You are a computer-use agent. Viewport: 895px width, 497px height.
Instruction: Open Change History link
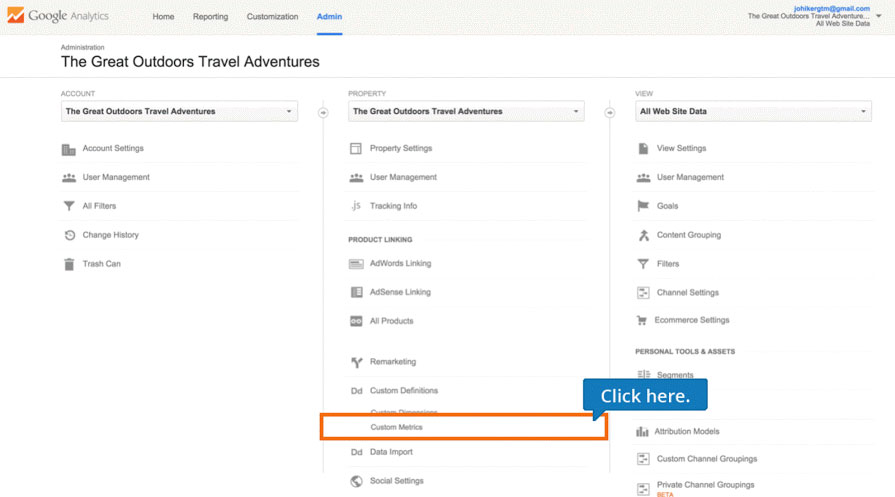click(110, 235)
